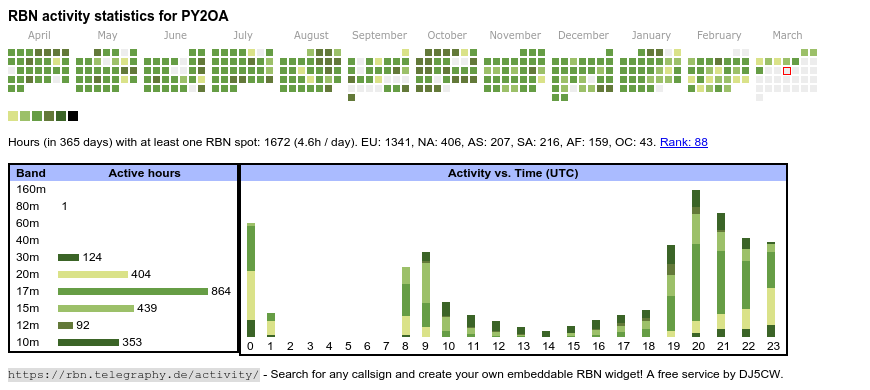Image resolution: width=870 pixels, height=390 pixels.
Task: Click the stacked bar for hour 21
Action: click(721, 275)
